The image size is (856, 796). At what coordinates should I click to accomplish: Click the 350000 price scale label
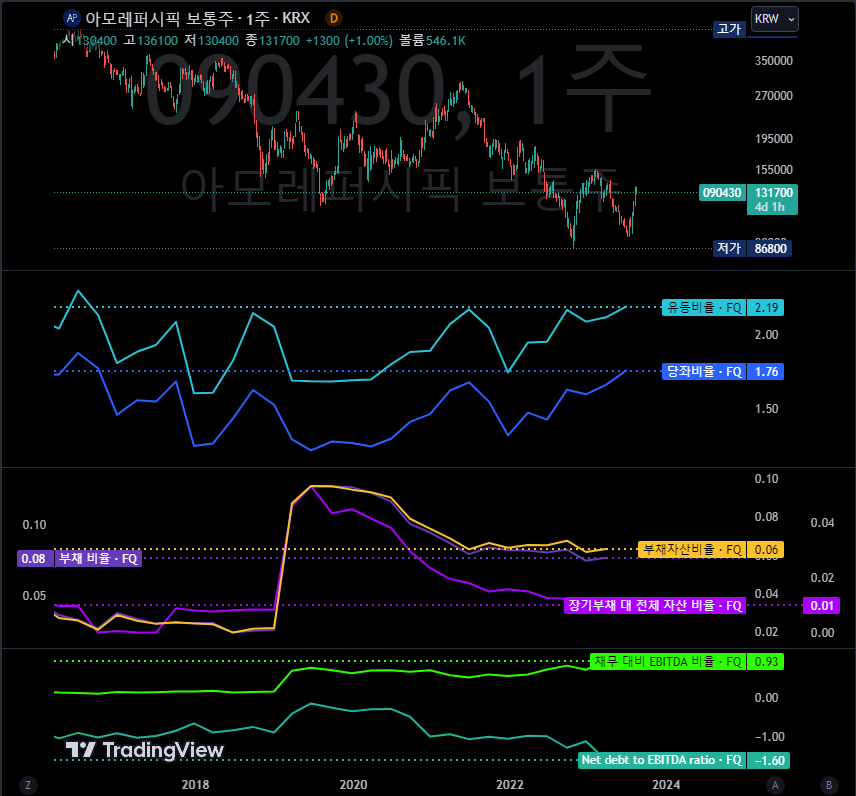pos(773,61)
